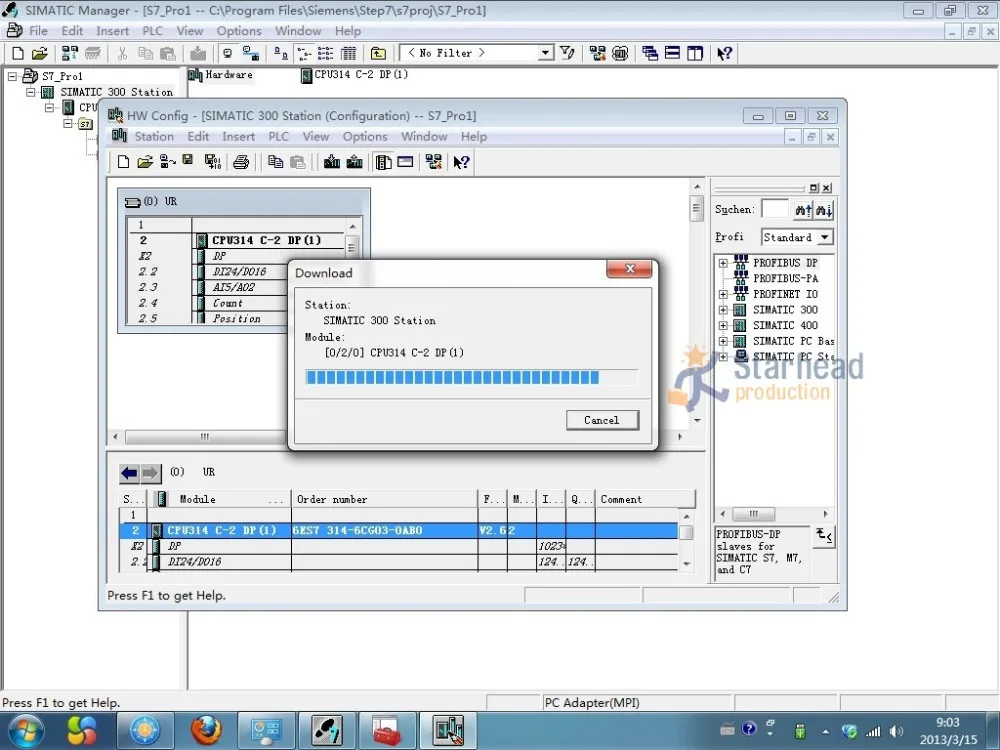Click Save and Compile icon in HW Config

point(213,162)
